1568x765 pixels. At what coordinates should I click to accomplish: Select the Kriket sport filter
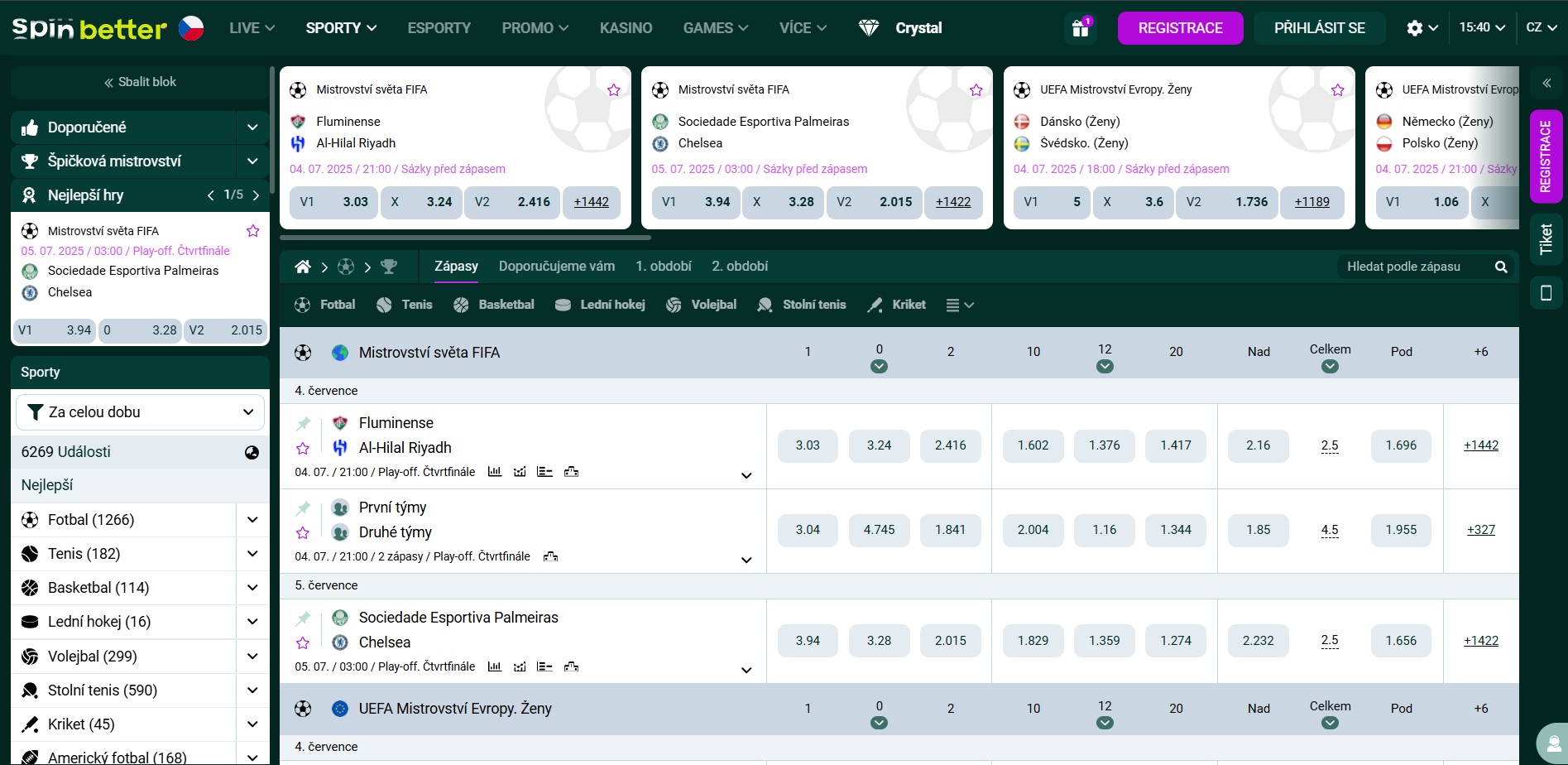pyautogui.click(x=896, y=305)
